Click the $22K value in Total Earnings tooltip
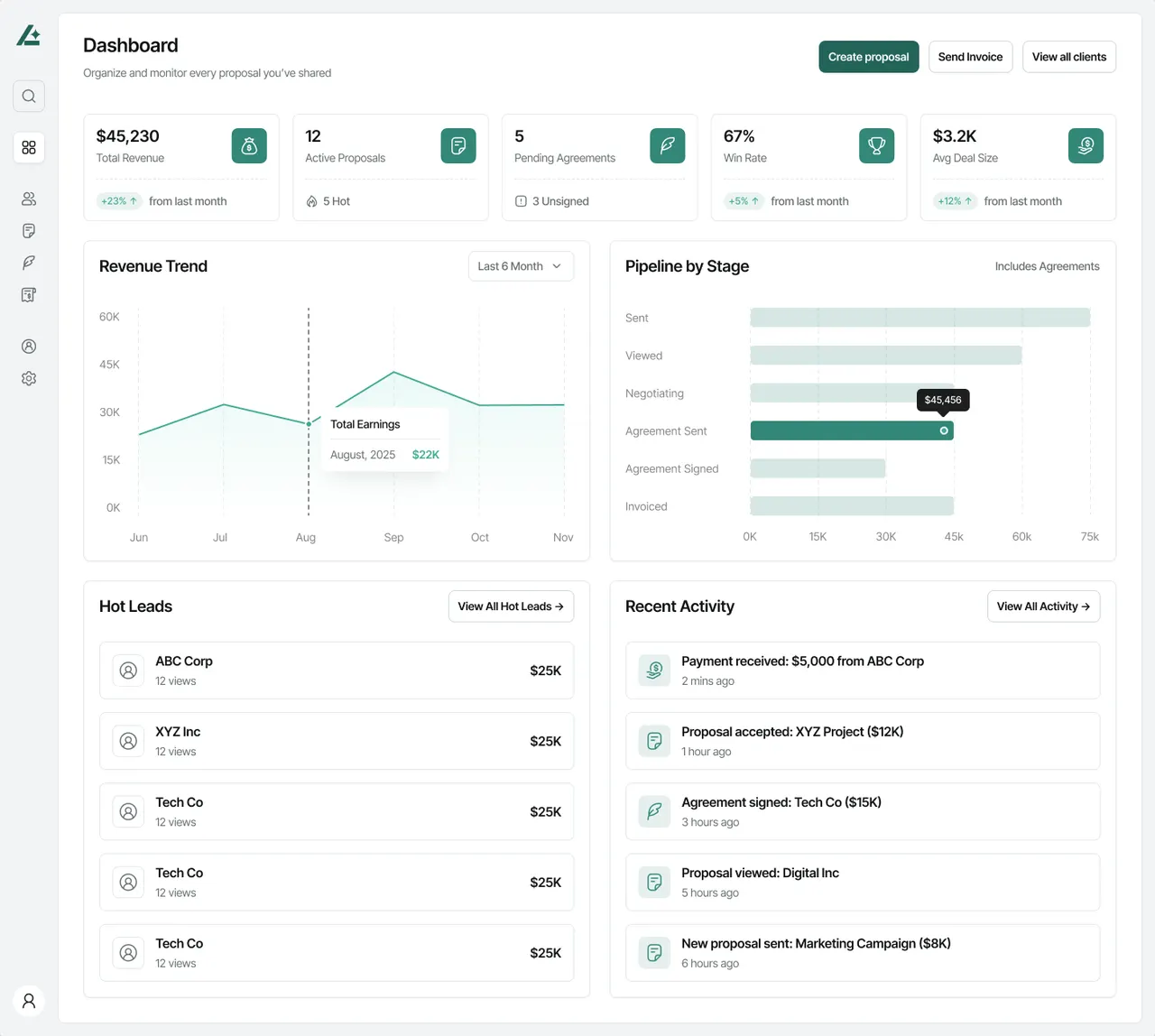 426,455
